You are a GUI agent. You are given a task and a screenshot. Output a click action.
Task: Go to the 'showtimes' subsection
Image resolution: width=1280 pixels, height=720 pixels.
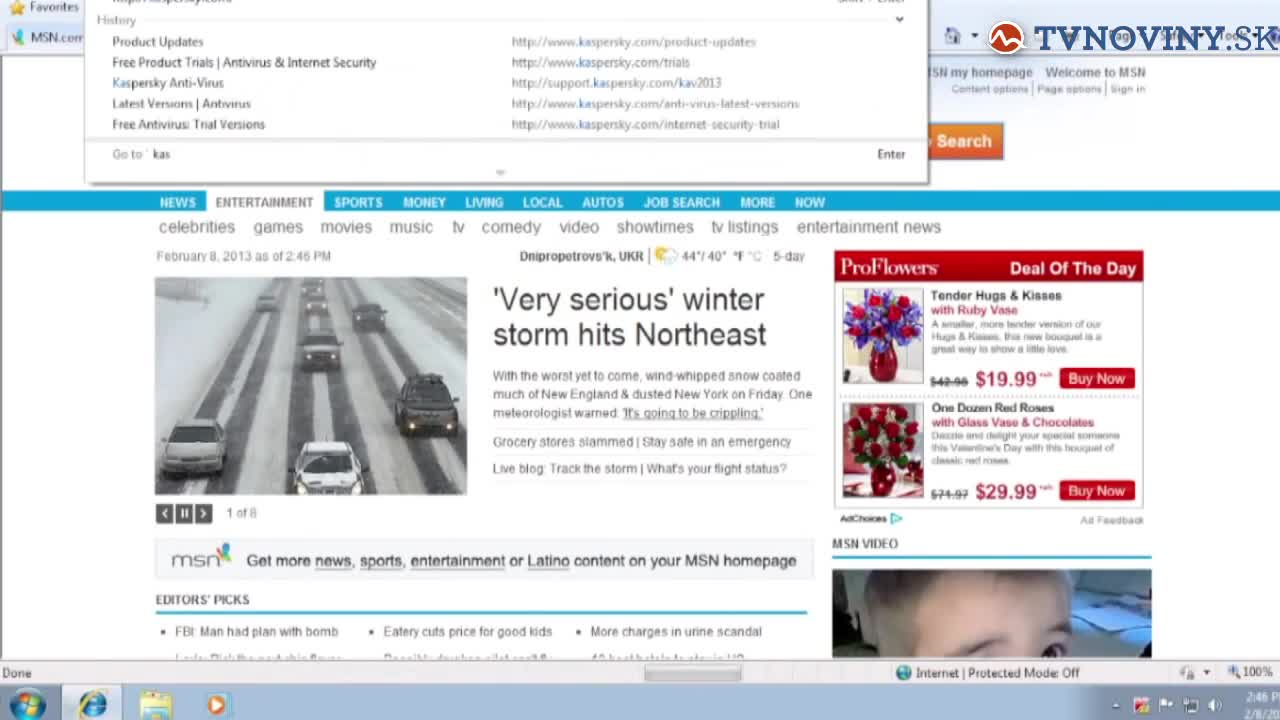click(655, 227)
